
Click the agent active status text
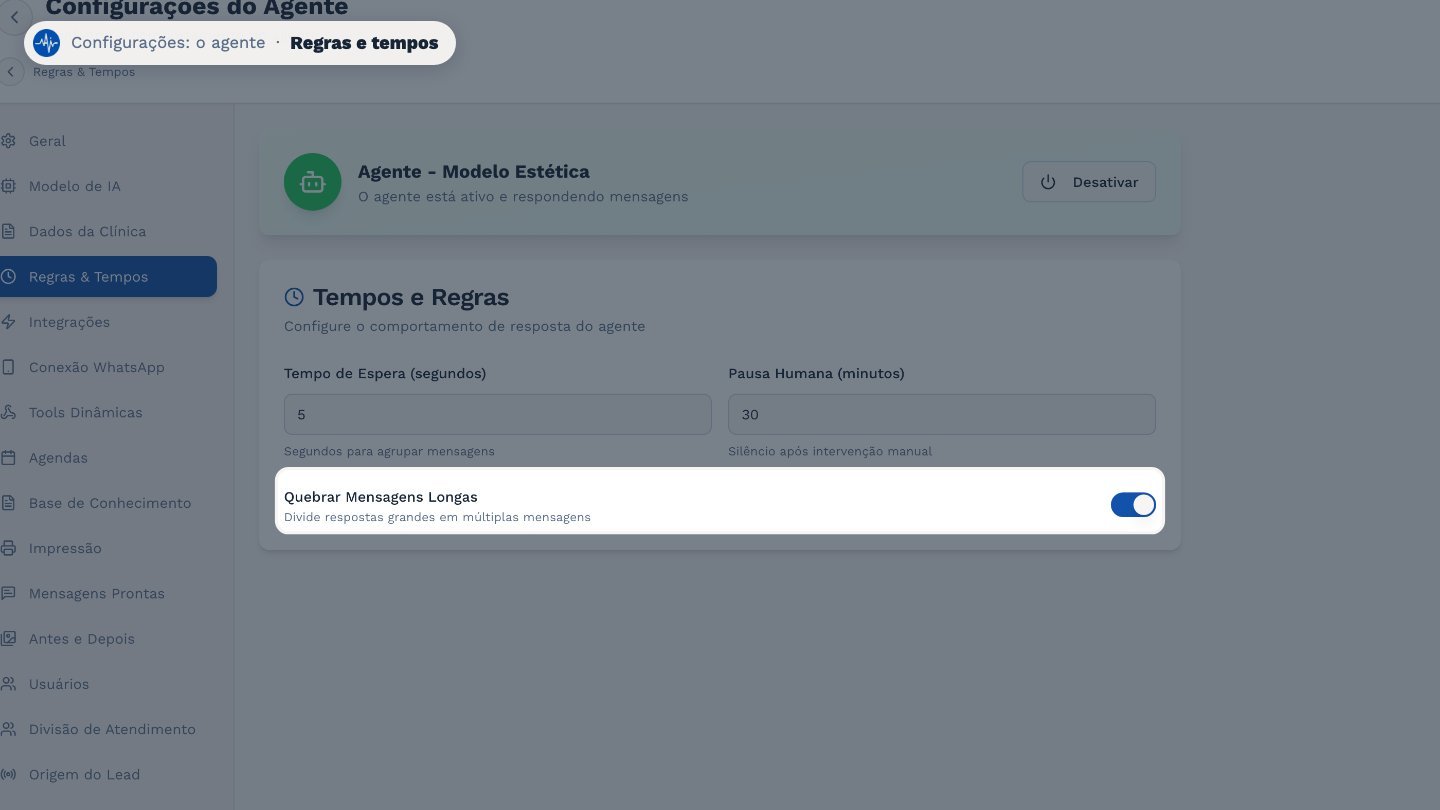(x=523, y=197)
